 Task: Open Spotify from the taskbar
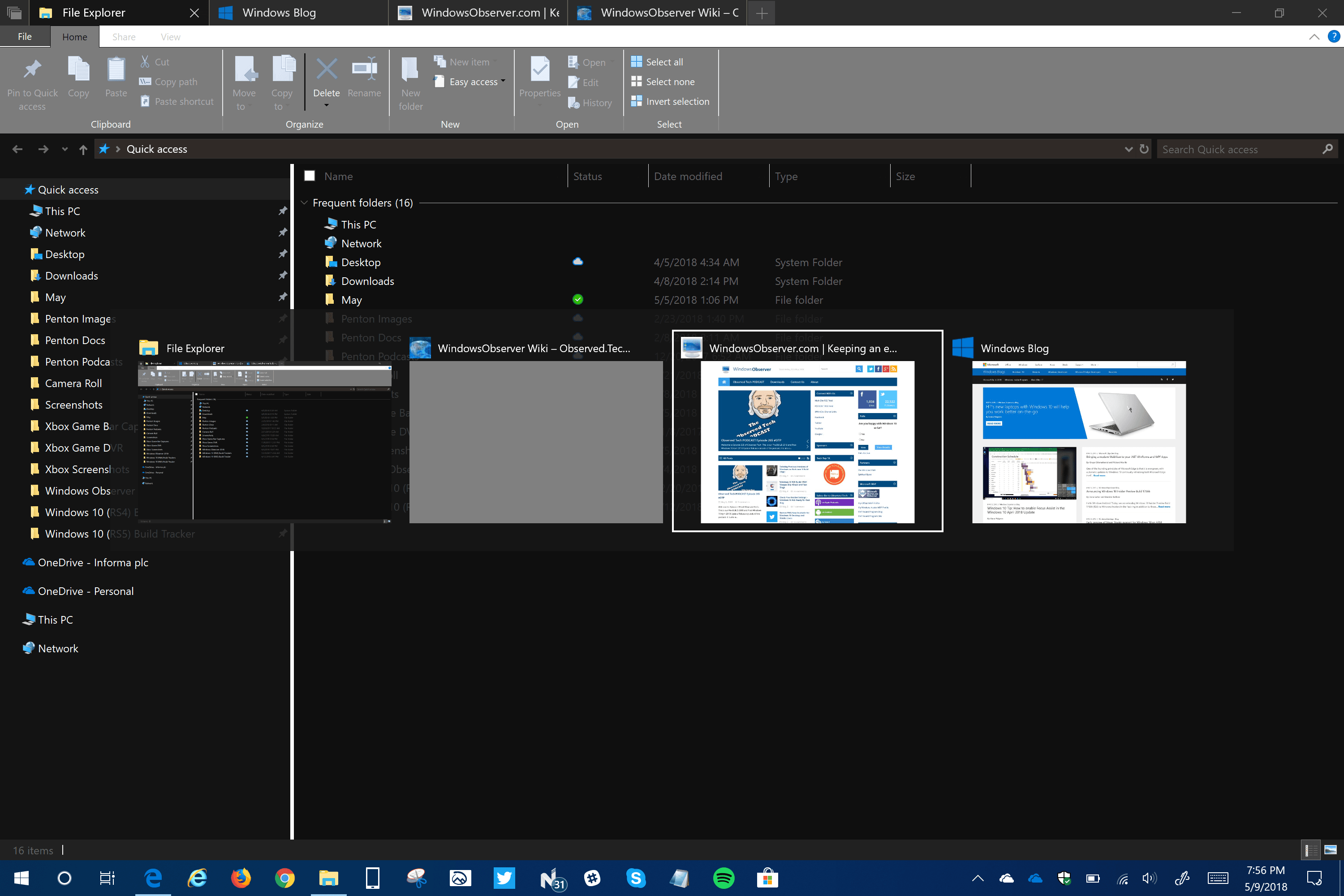pyautogui.click(x=724, y=878)
